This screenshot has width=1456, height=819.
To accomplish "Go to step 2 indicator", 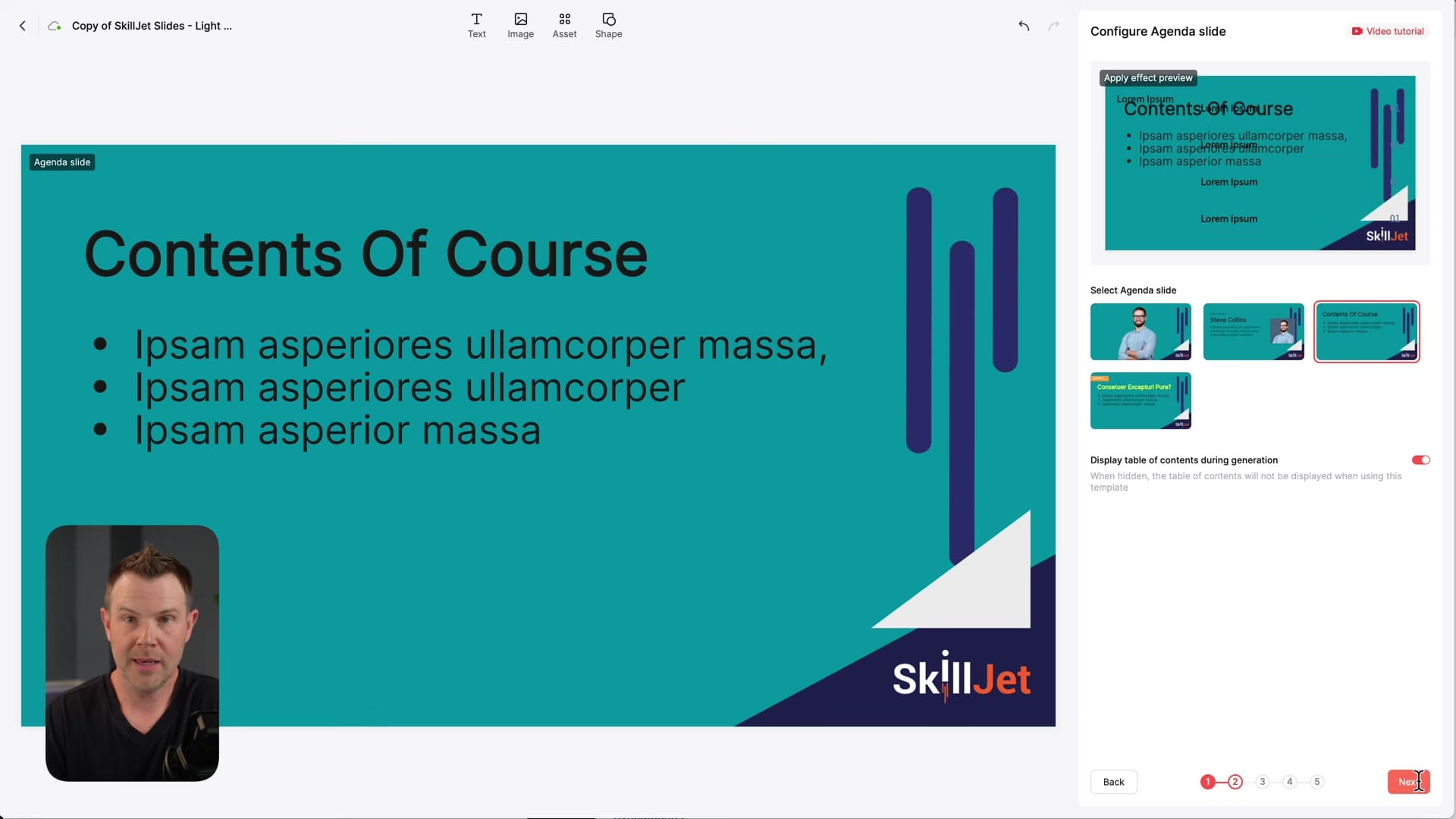I will click(x=1235, y=782).
